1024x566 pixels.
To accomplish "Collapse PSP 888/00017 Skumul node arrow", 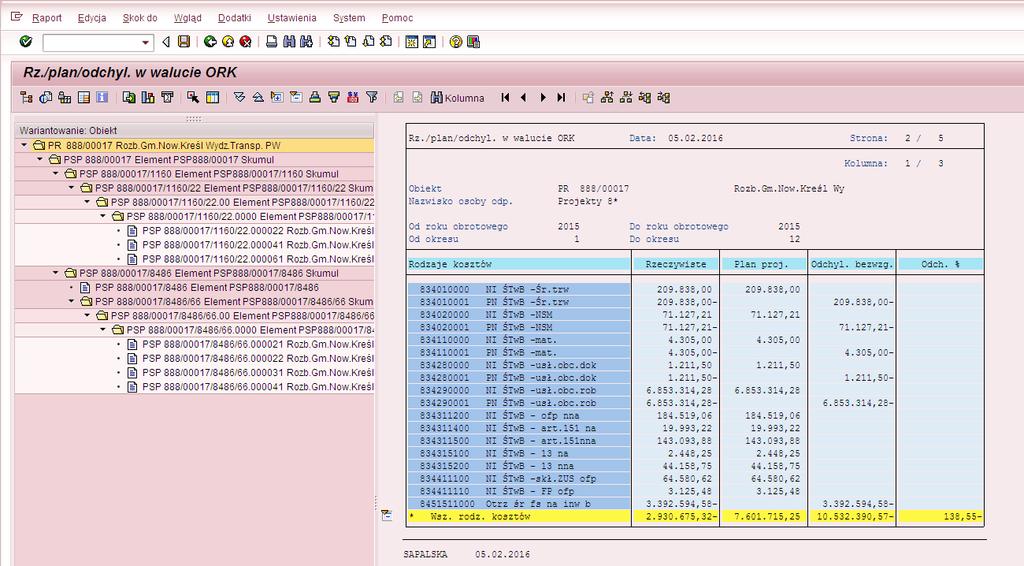I will click(40, 159).
